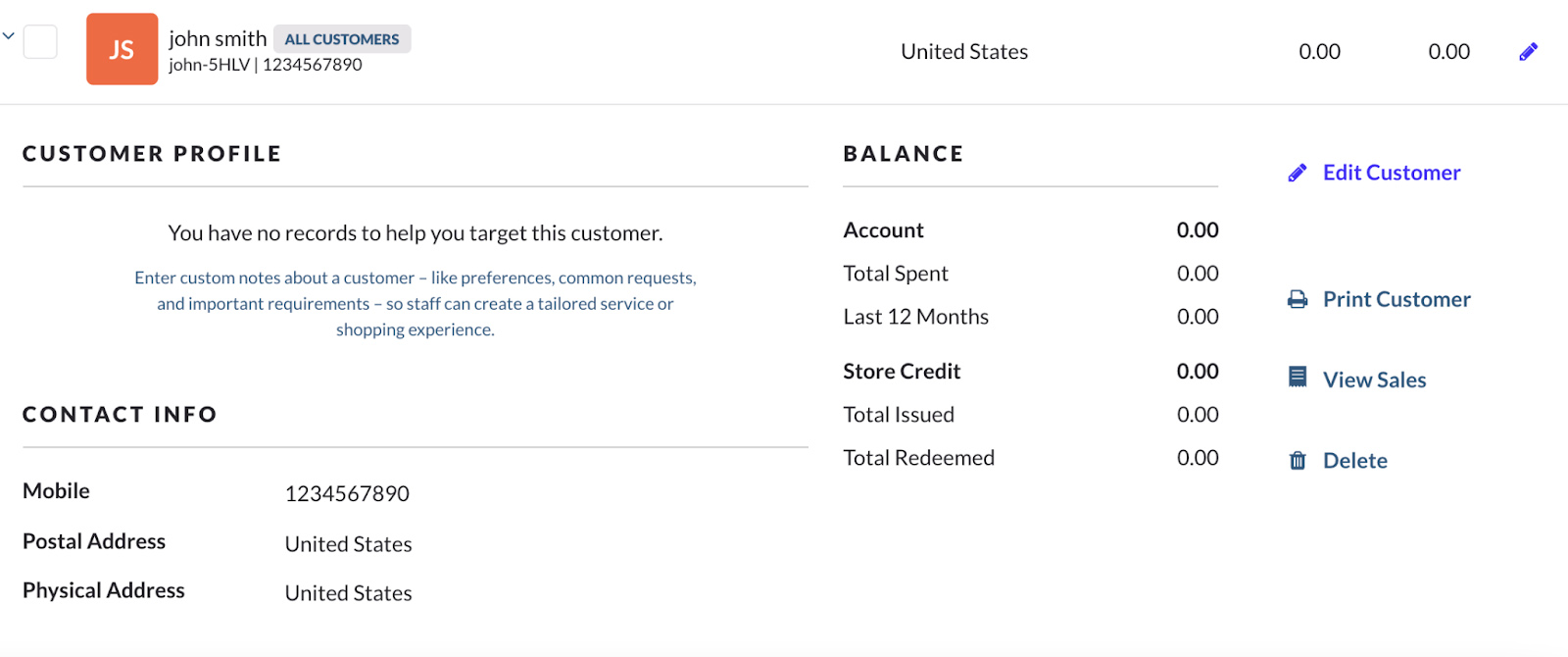Click United States in the customer row
The width and height of the screenshot is (1568, 657).
(963, 52)
